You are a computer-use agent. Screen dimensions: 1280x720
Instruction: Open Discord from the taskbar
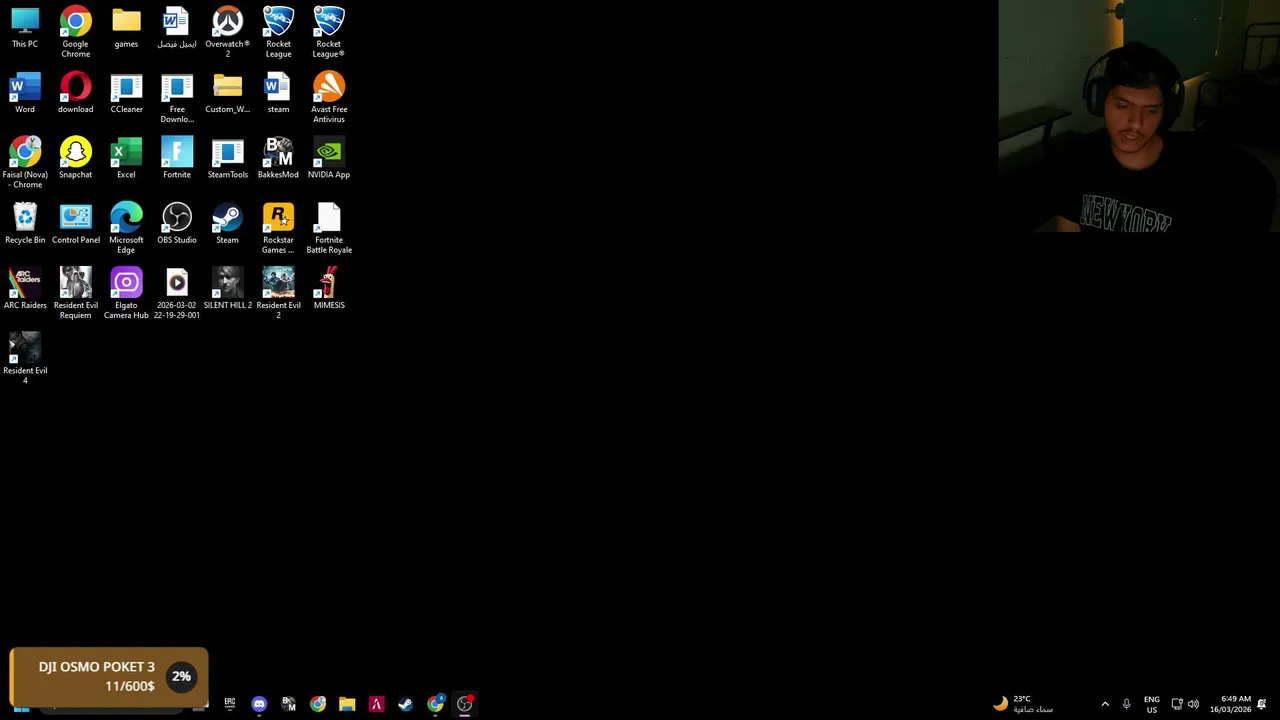(259, 704)
